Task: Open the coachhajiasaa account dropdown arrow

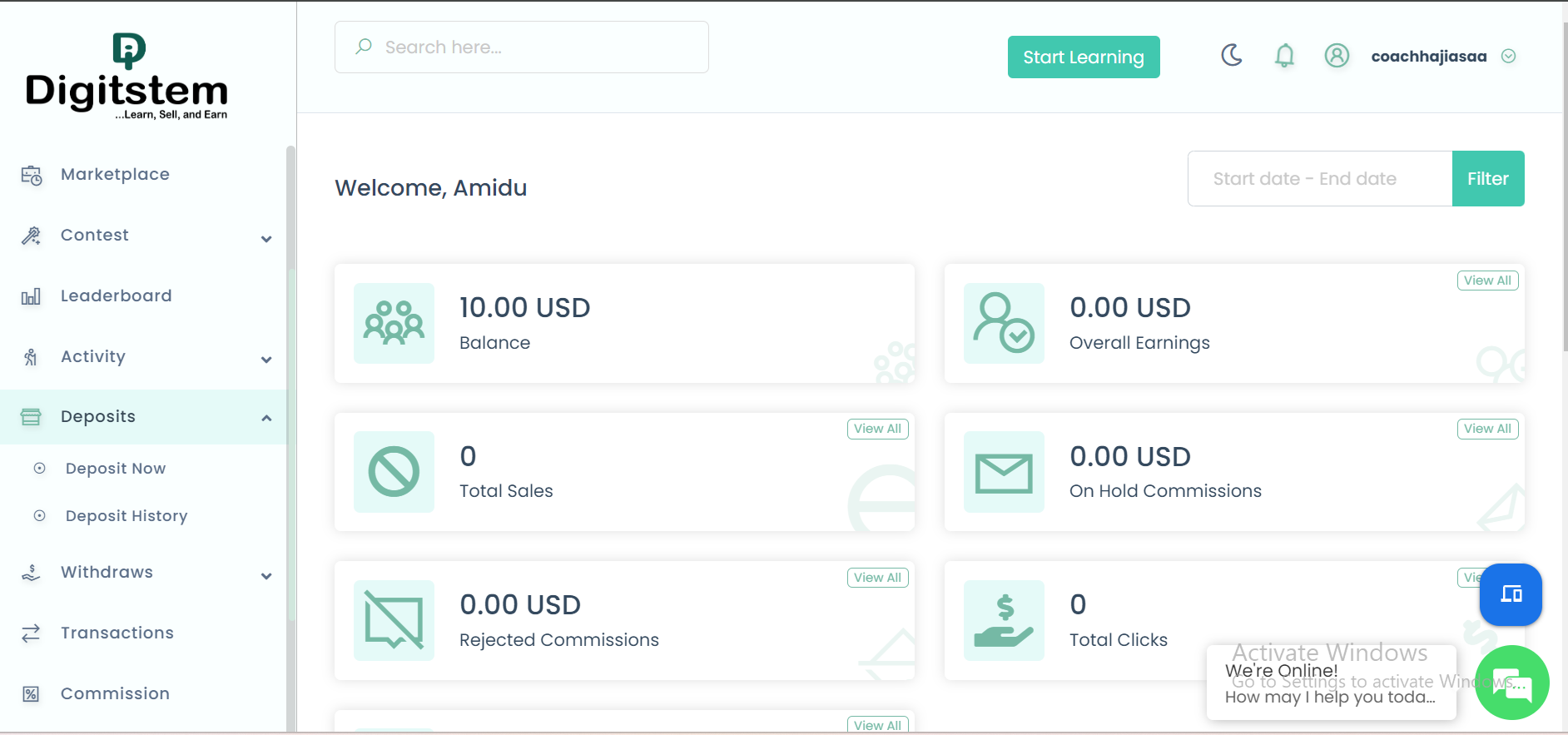Action: [1508, 56]
